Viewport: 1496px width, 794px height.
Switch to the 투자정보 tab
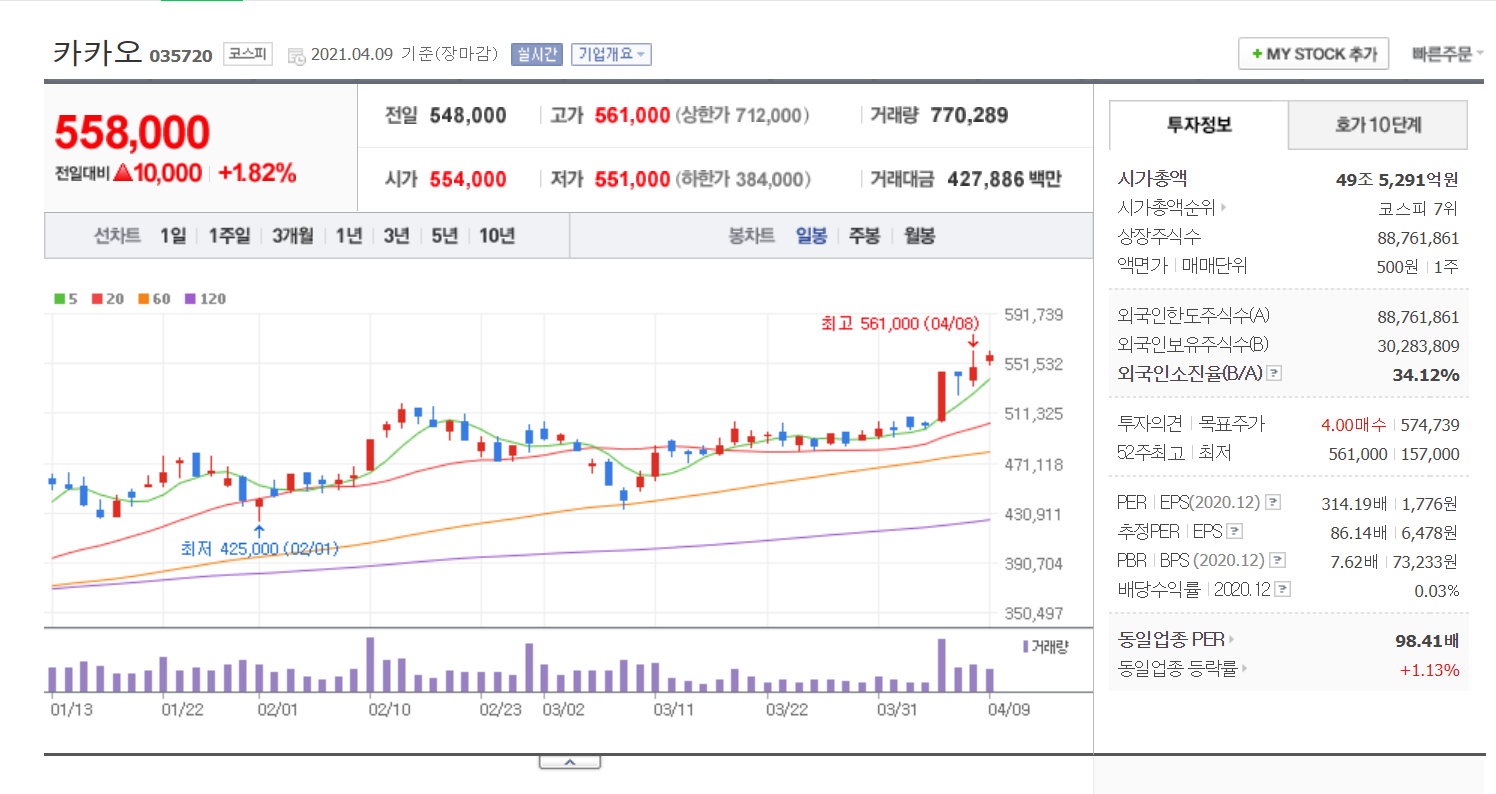point(1199,125)
